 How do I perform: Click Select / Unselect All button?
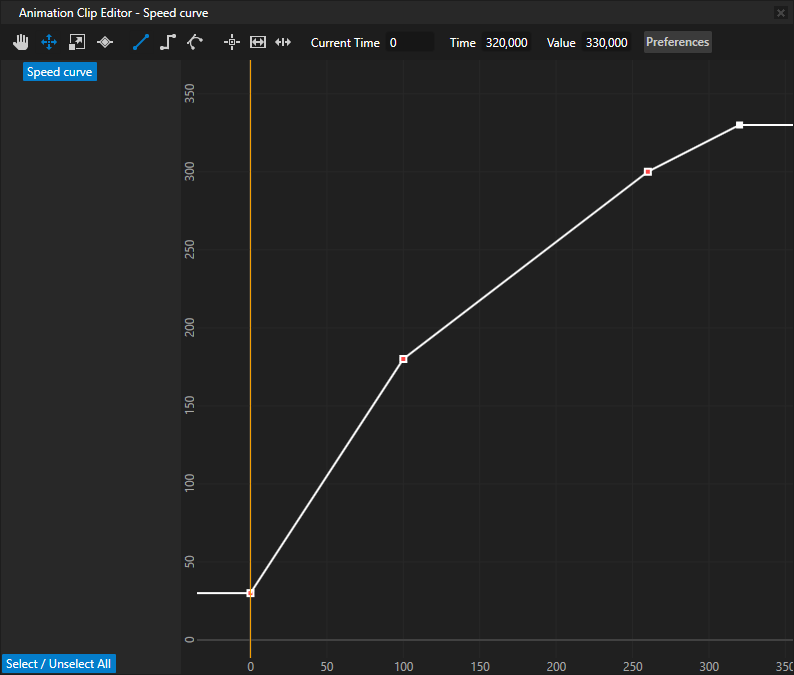tap(58, 664)
